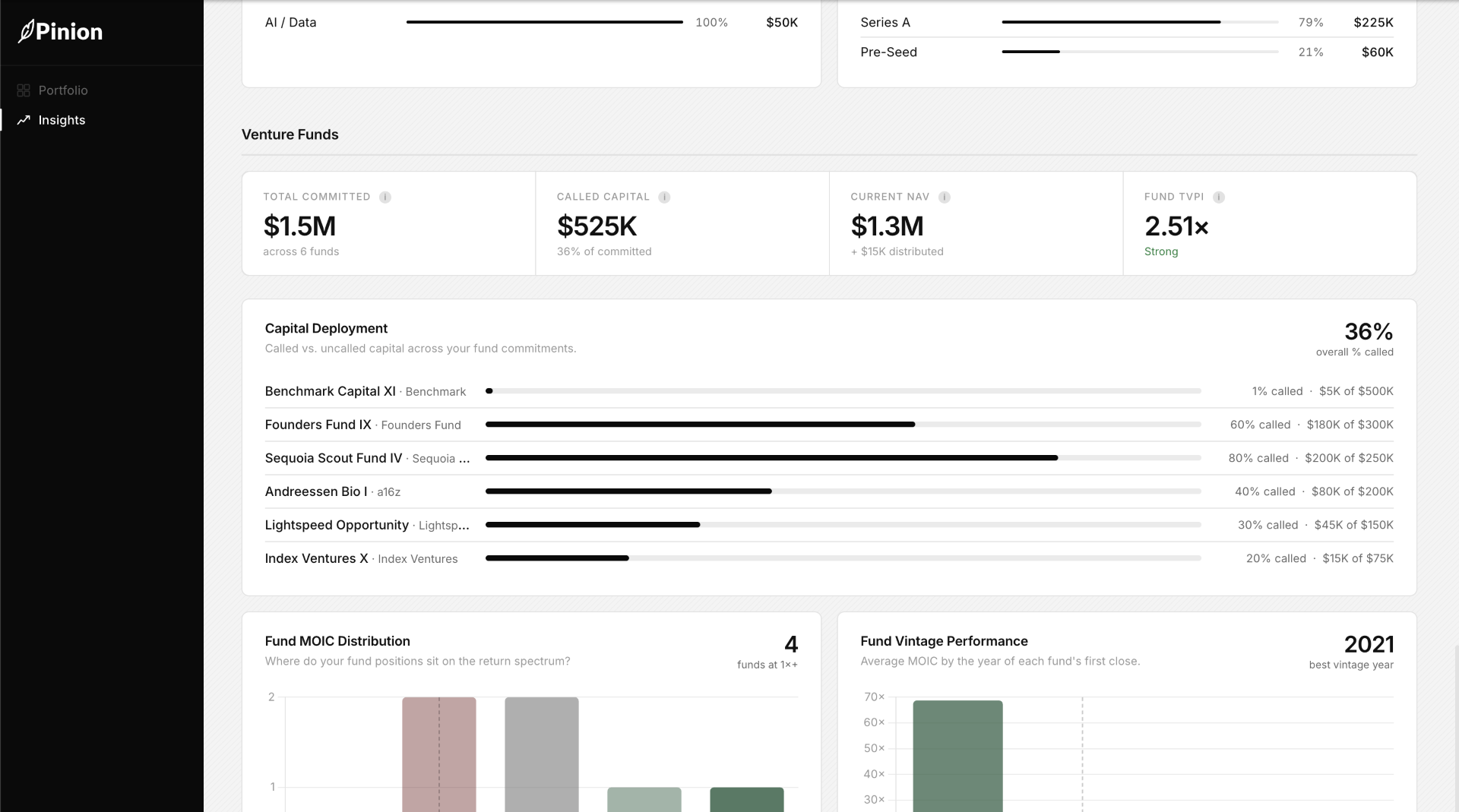1459x812 pixels.
Task: Click the Pre-Seed allocation bar
Action: pyautogui.click(x=1140, y=52)
